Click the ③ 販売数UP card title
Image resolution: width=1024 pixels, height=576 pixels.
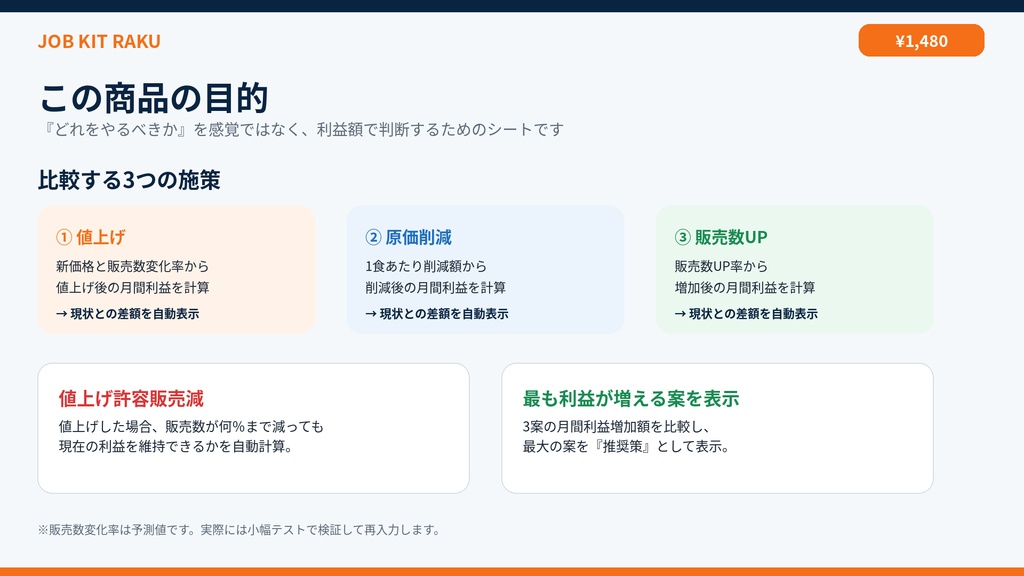[721, 237]
